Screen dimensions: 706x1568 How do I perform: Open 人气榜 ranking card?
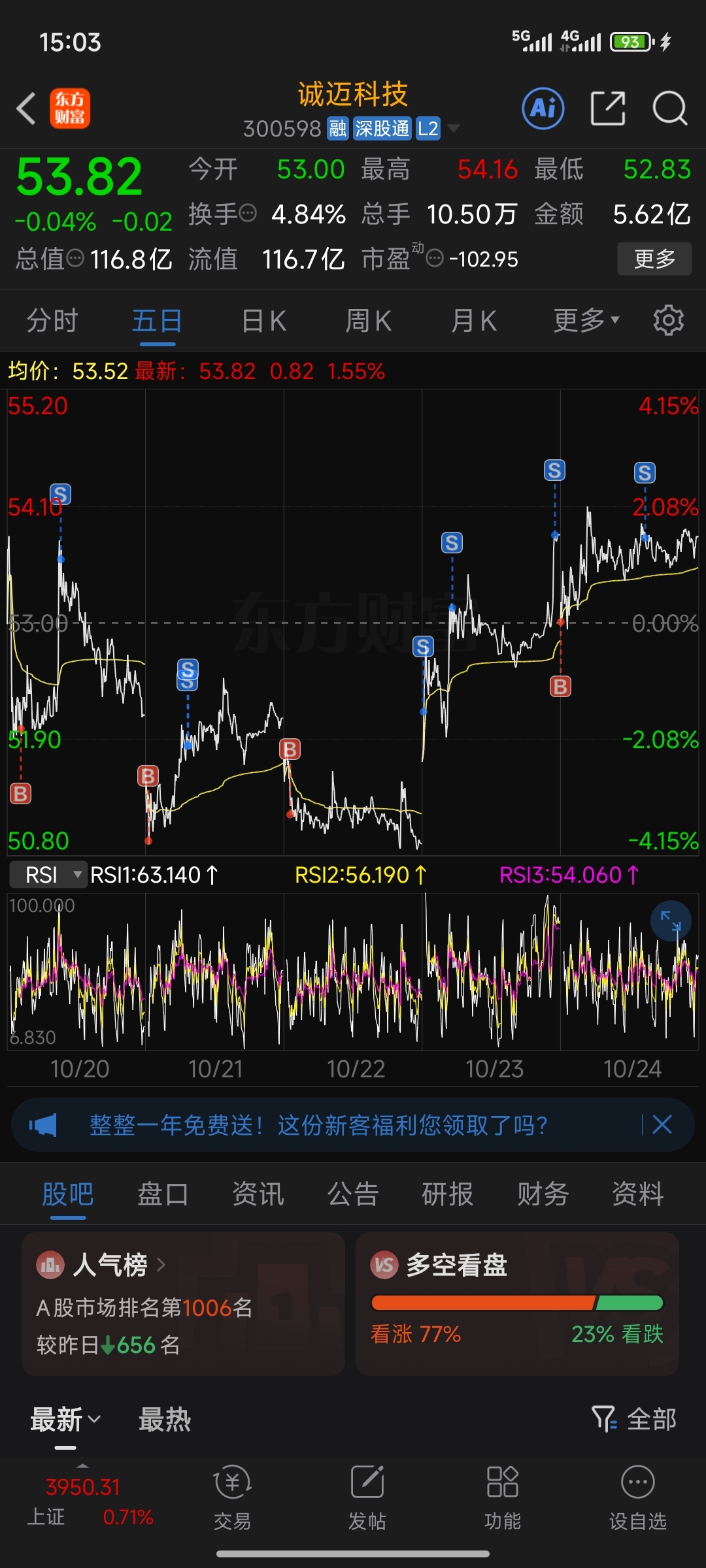[x=183, y=1304]
